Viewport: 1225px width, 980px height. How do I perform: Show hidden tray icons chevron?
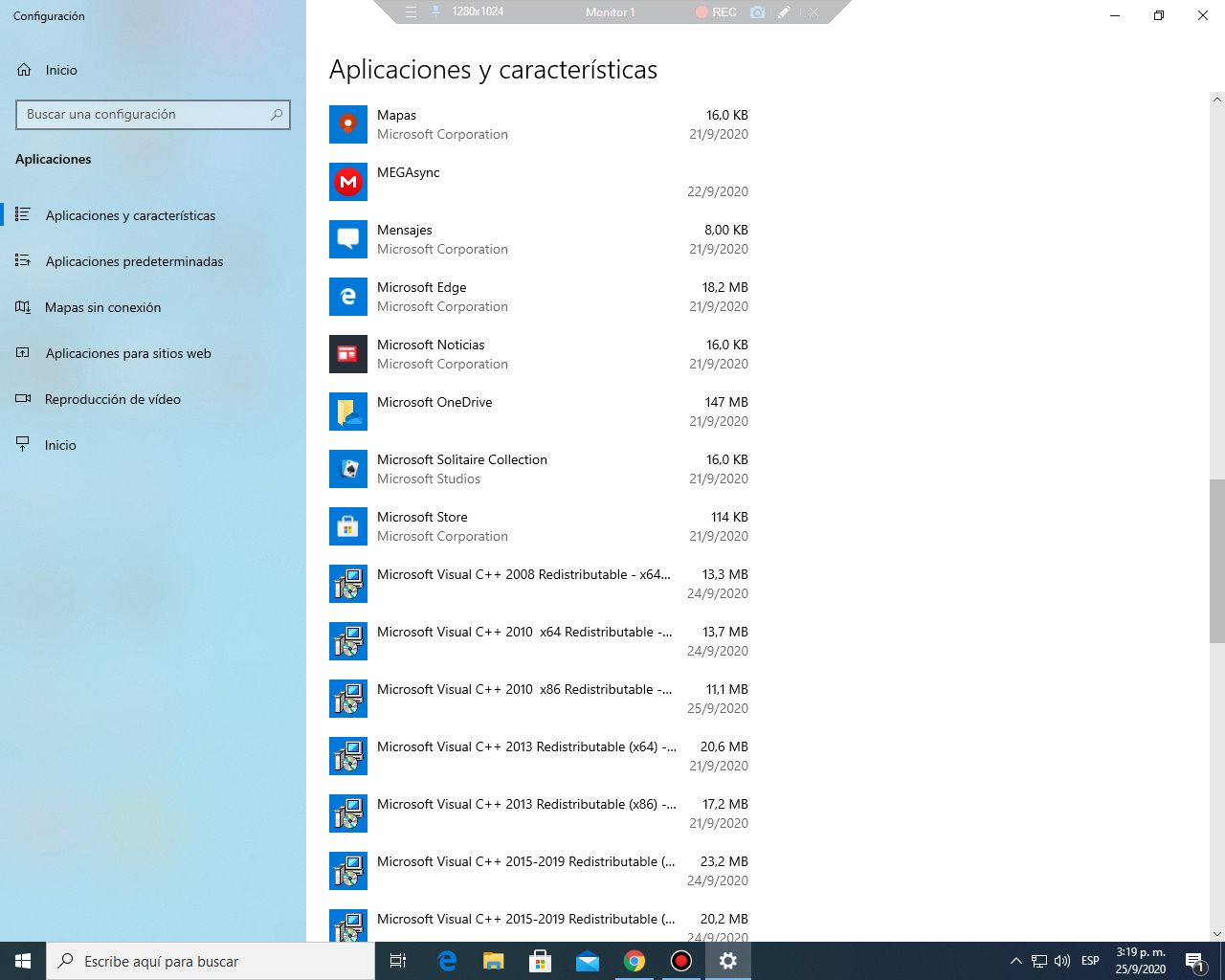(x=1015, y=961)
